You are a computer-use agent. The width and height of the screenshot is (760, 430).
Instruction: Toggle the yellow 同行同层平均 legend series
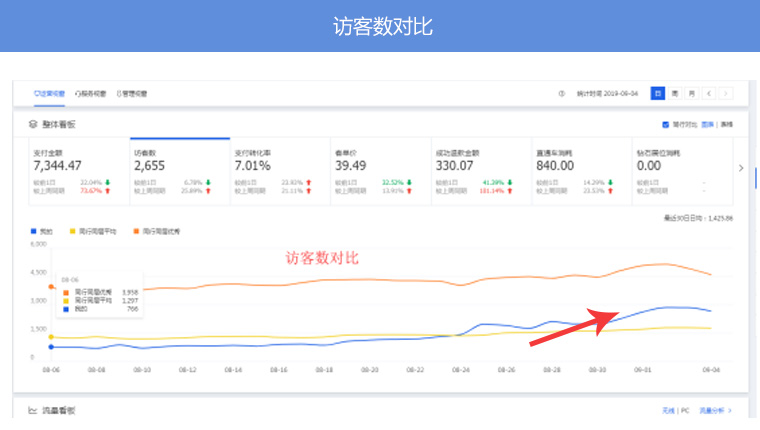(x=92, y=231)
